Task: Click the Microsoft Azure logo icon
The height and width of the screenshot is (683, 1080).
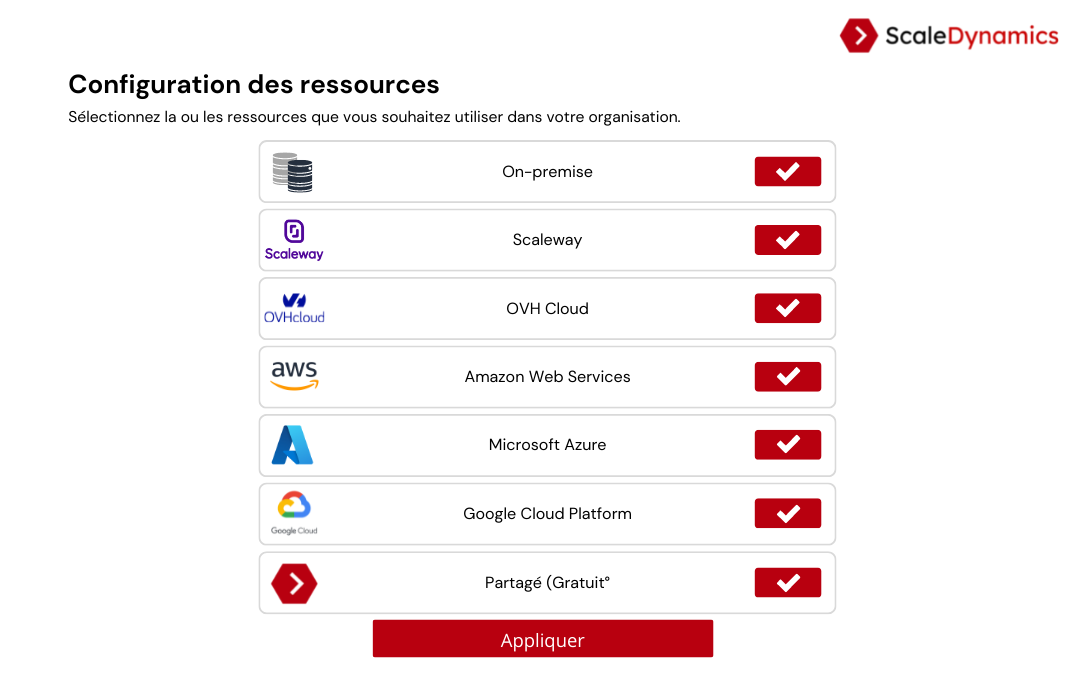Action: tap(293, 445)
